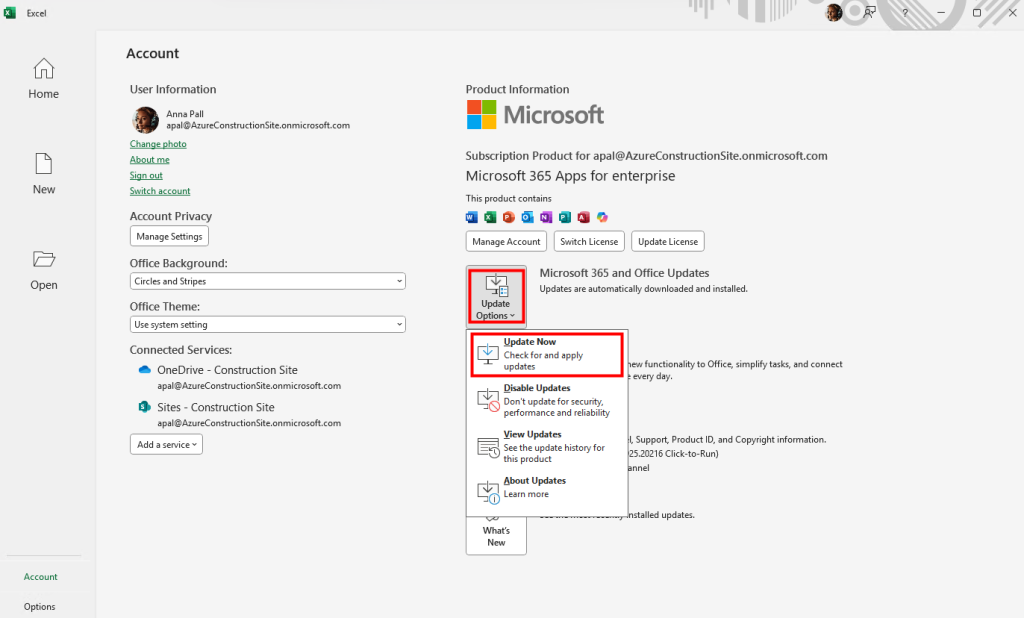Open the About me link
This screenshot has height=618, width=1024.
tap(150, 159)
